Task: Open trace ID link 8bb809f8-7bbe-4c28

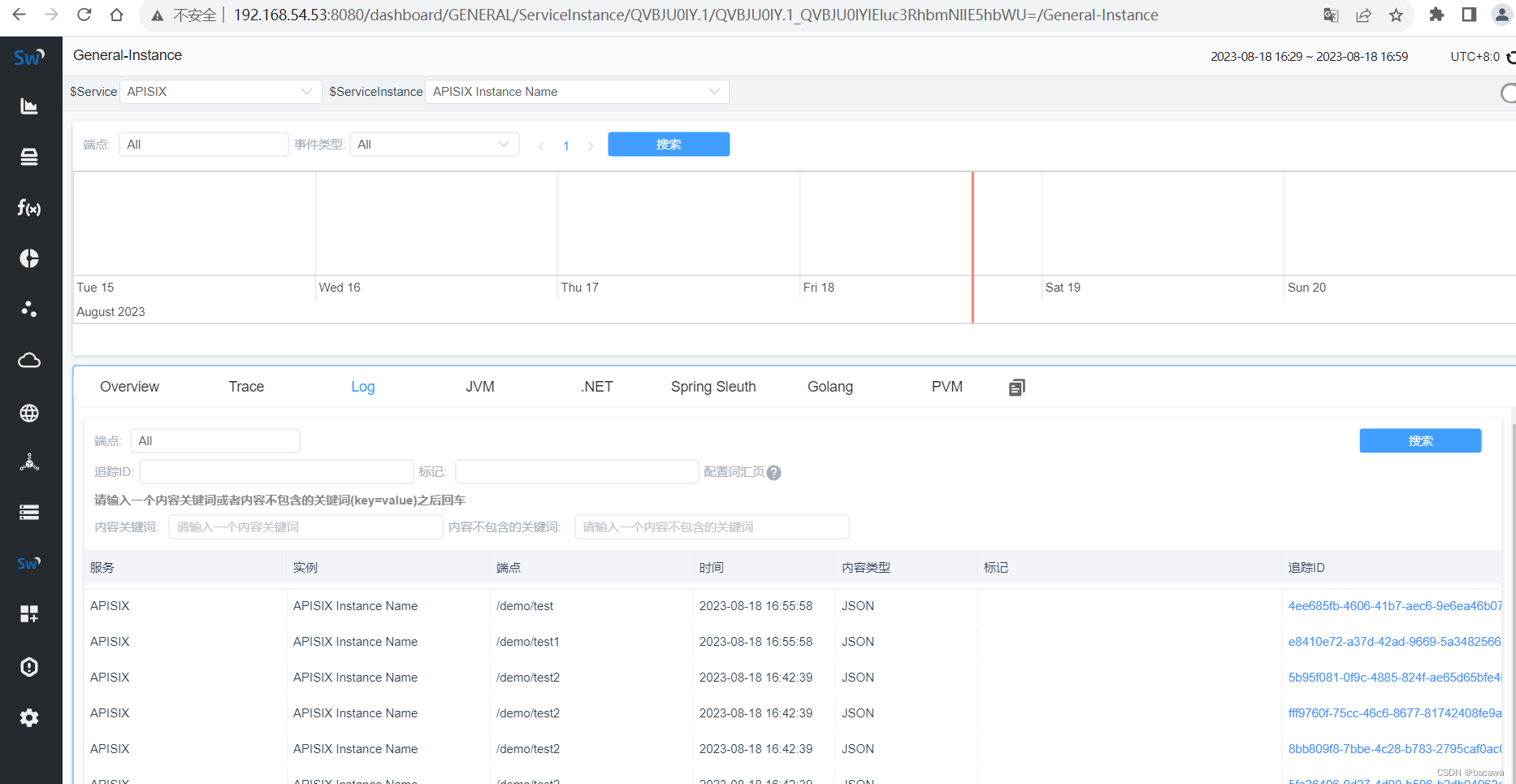Action: click(x=1395, y=749)
